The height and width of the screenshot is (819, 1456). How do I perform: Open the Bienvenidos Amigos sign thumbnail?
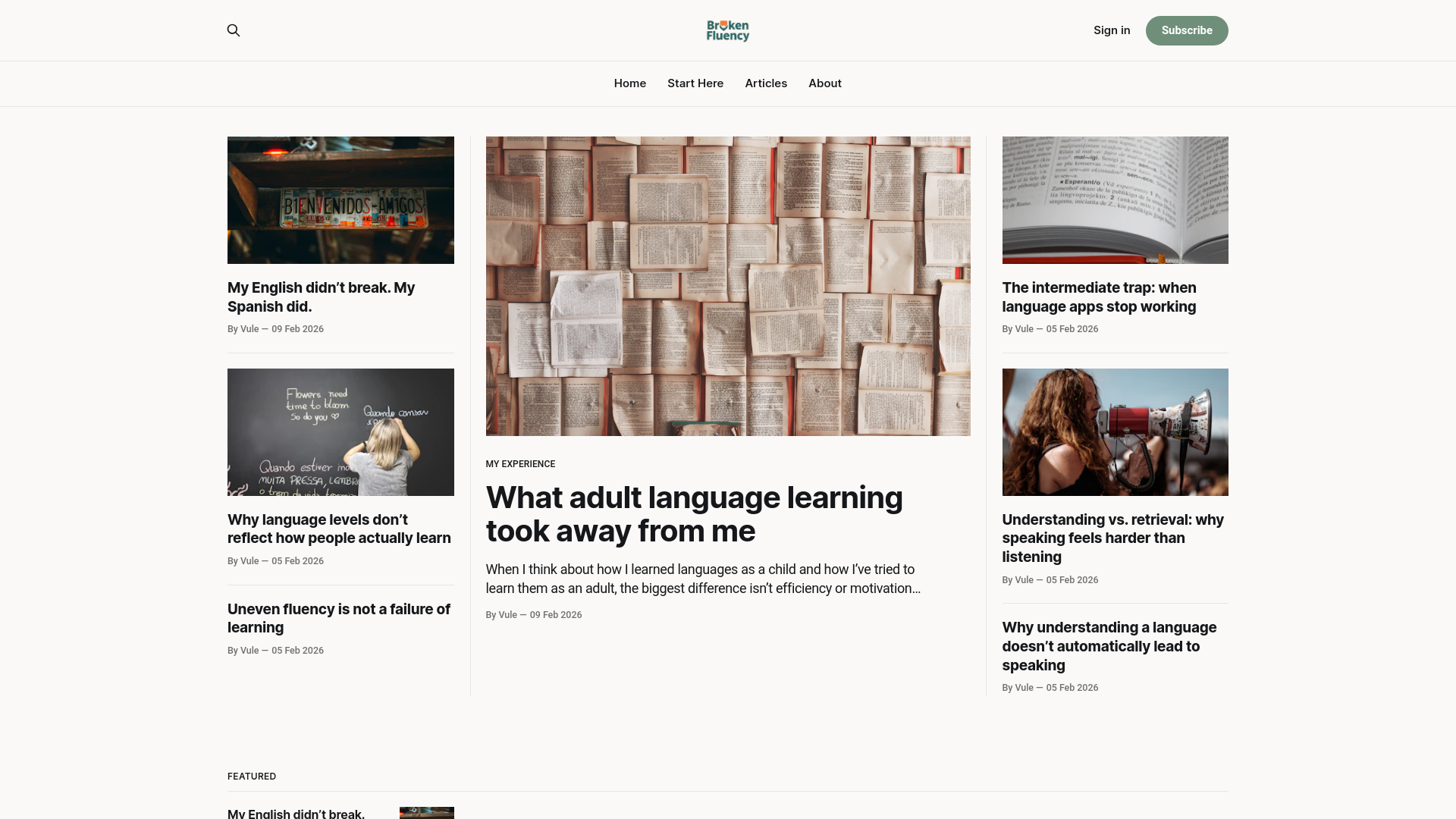[x=340, y=200]
